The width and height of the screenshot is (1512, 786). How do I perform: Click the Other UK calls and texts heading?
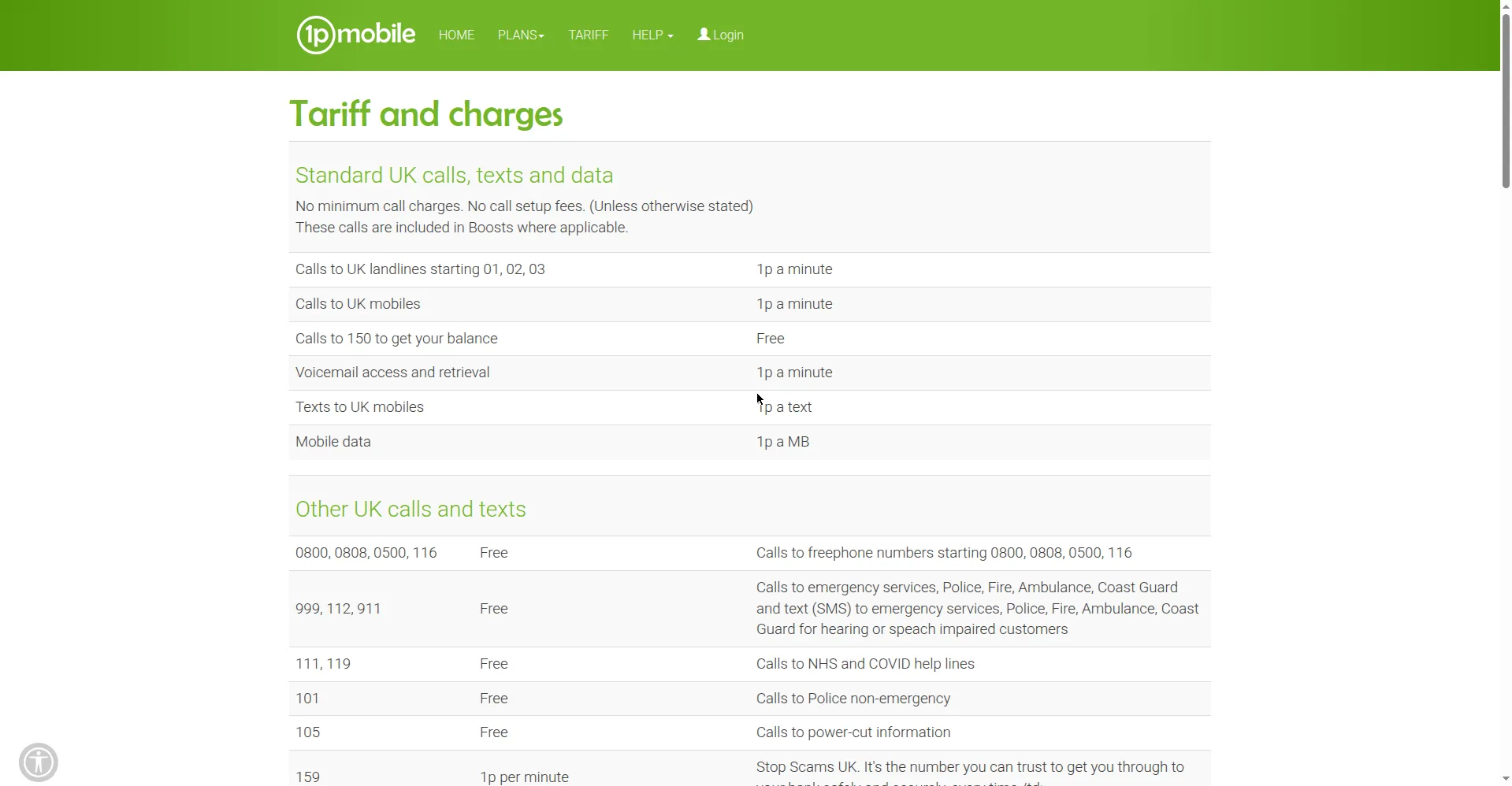click(x=411, y=509)
